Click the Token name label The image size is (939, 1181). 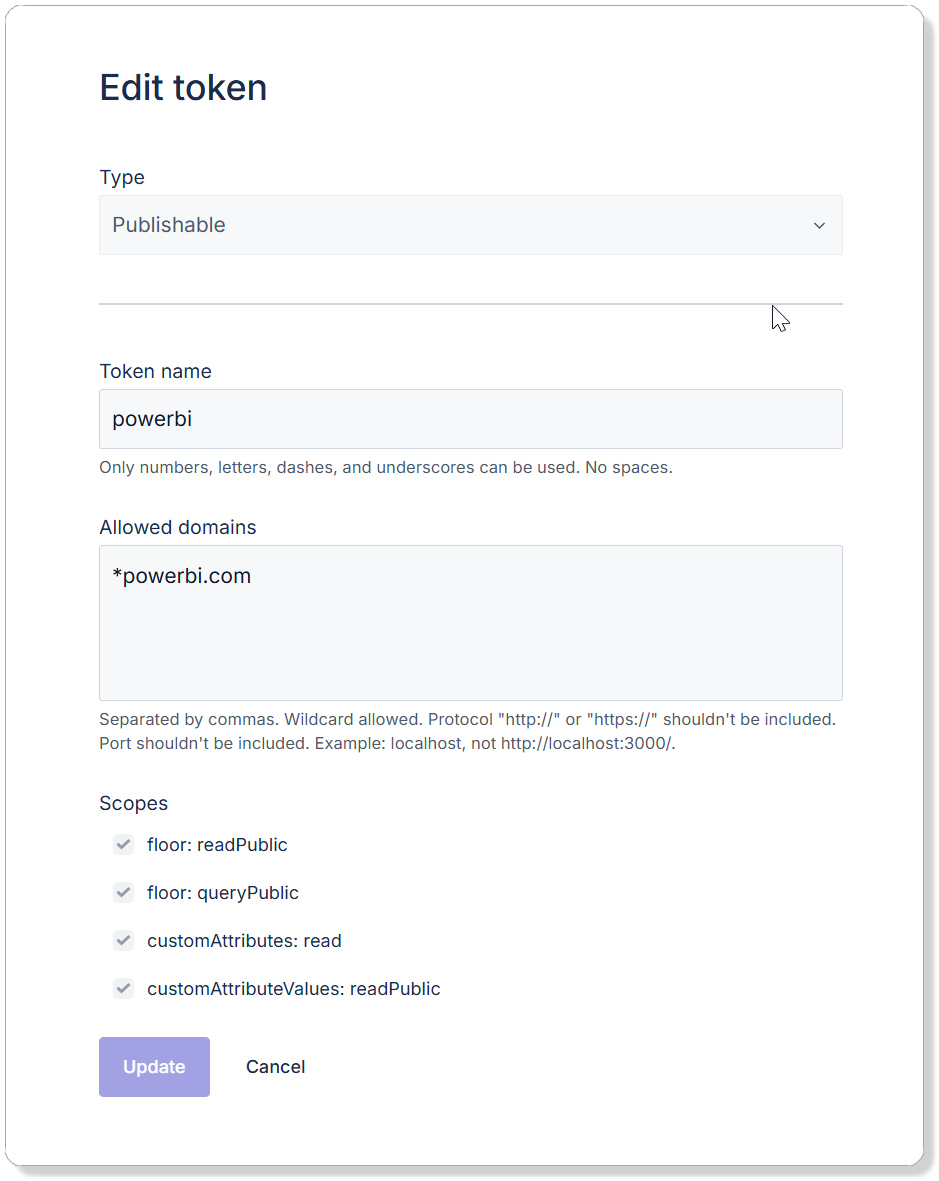pyautogui.click(x=155, y=371)
